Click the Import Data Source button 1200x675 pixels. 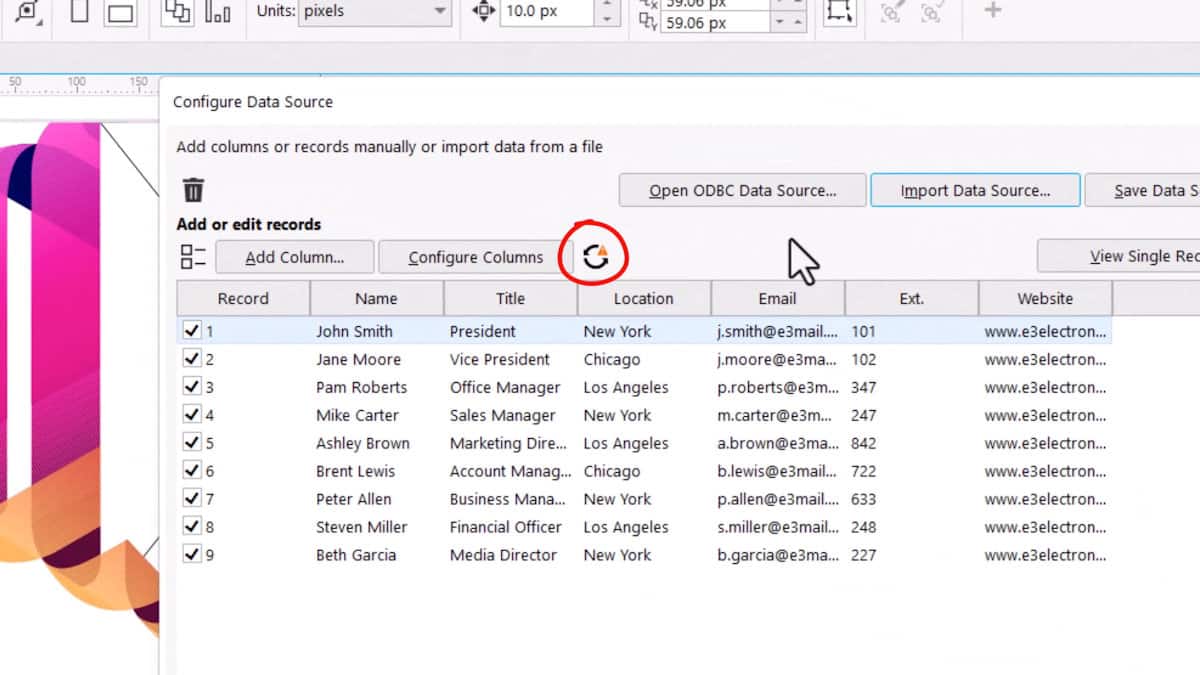[975, 190]
